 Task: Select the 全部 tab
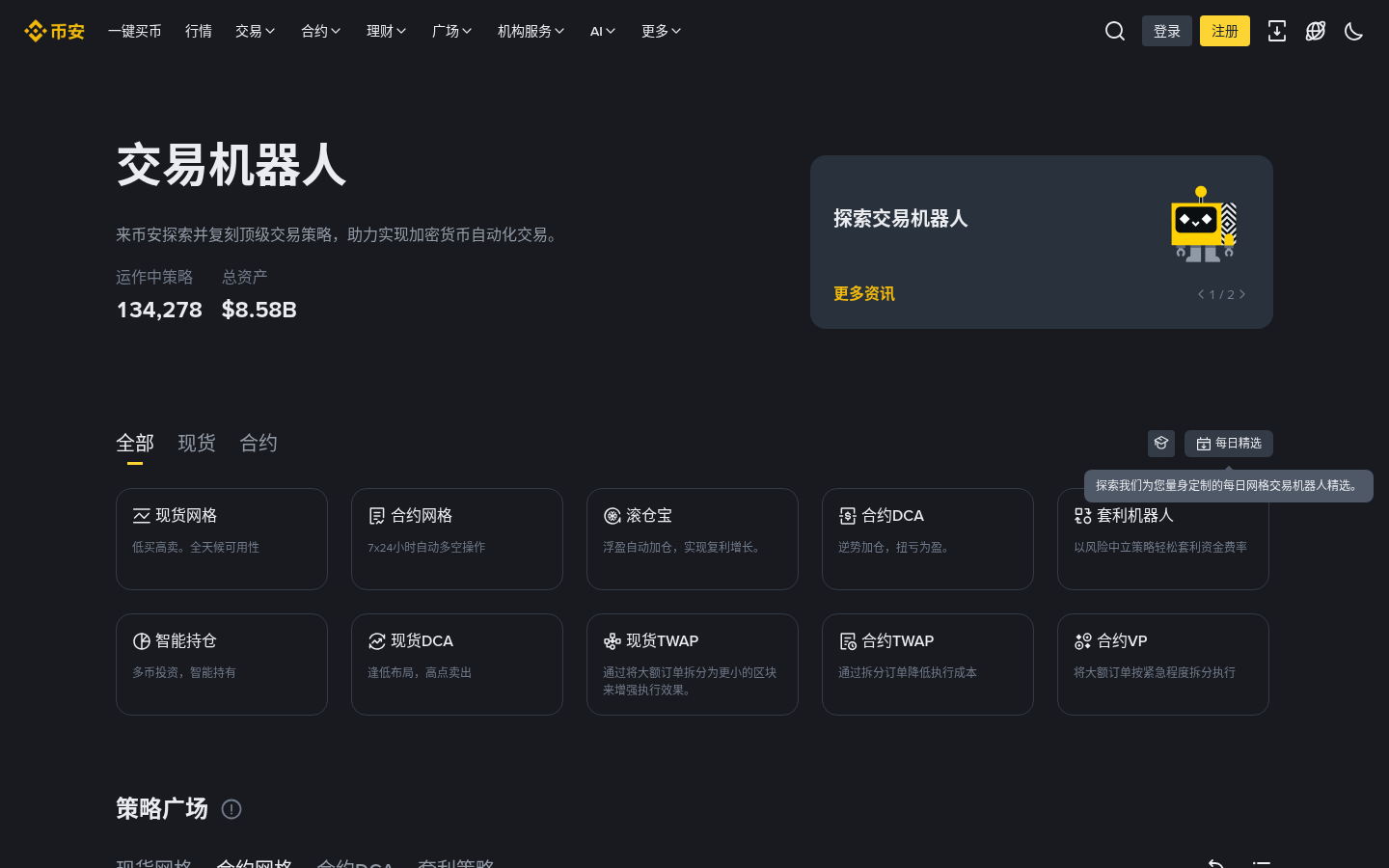point(135,444)
